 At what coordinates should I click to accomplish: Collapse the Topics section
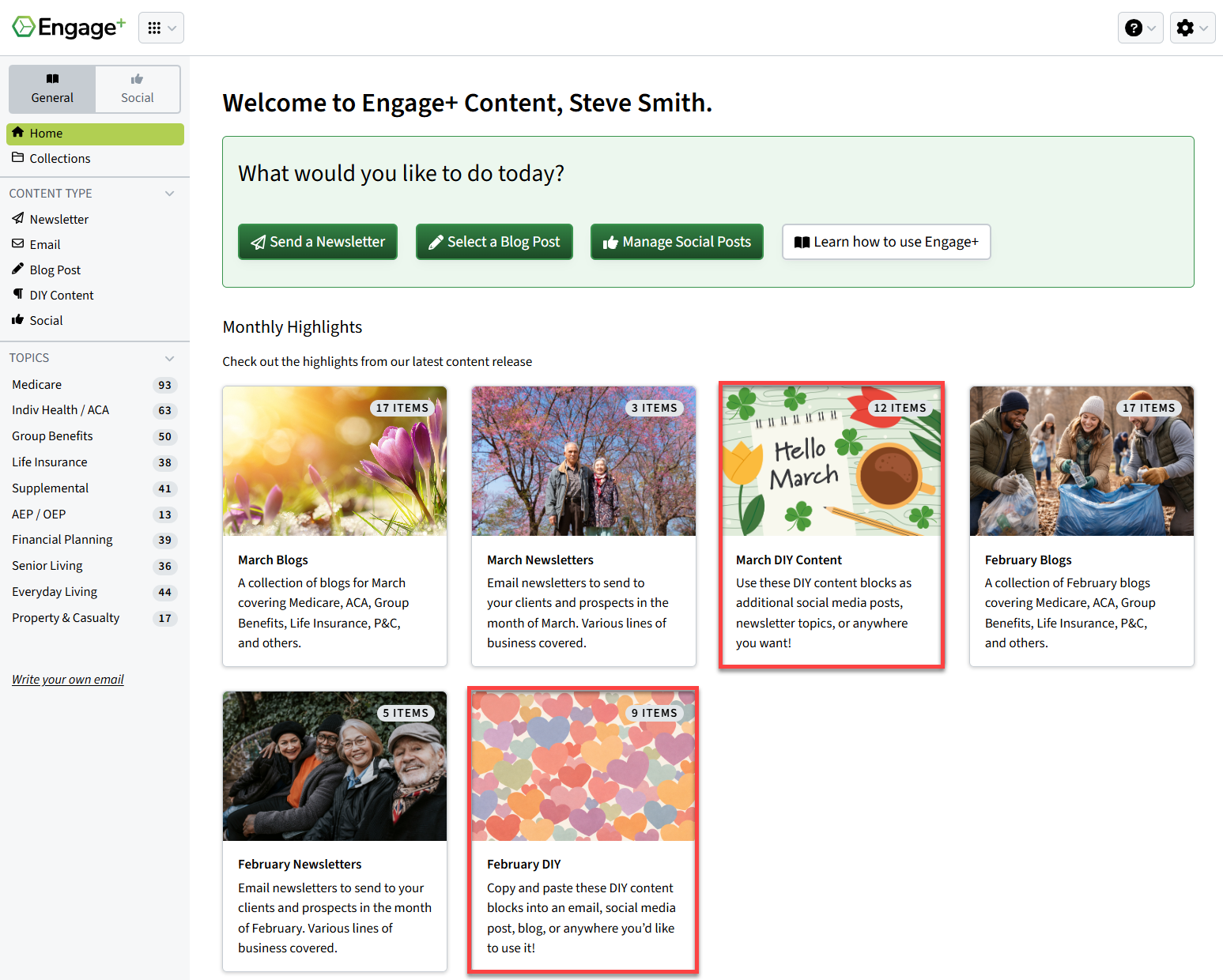[x=169, y=358]
